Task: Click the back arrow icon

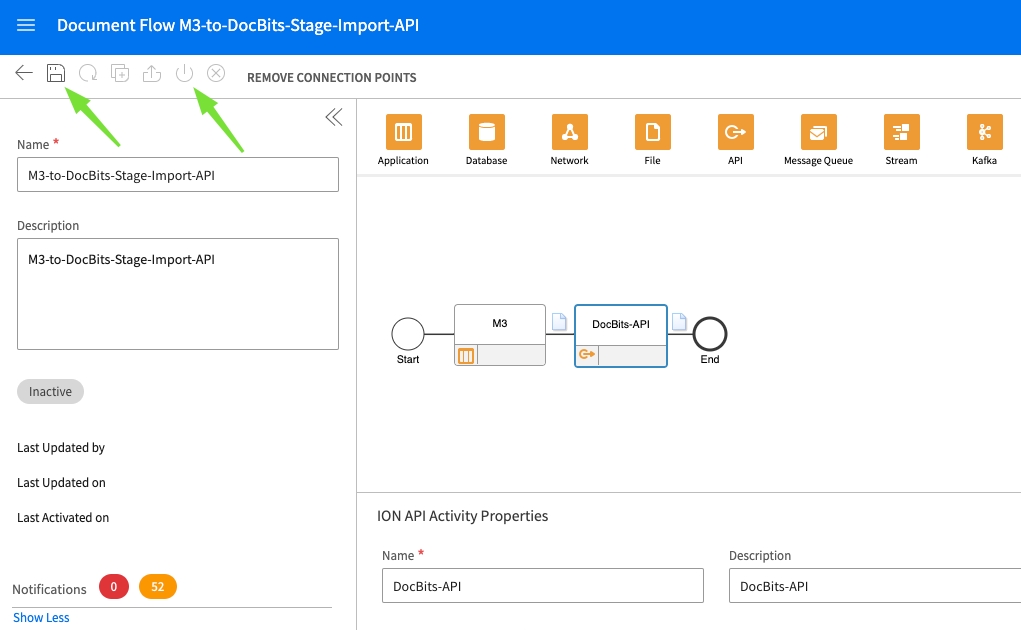Action: pyautogui.click(x=24, y=73)
